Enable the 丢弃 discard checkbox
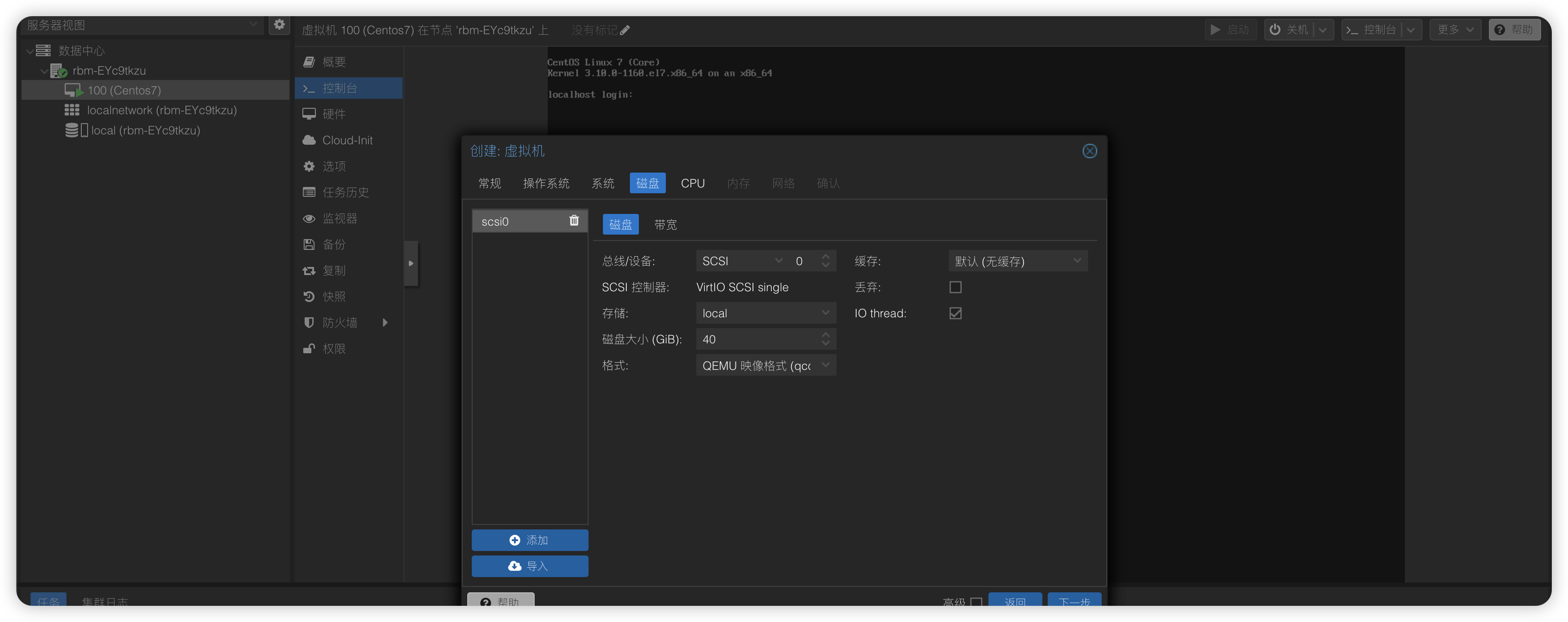Viewport: 1568px width, 622px height. click(955, 287)
